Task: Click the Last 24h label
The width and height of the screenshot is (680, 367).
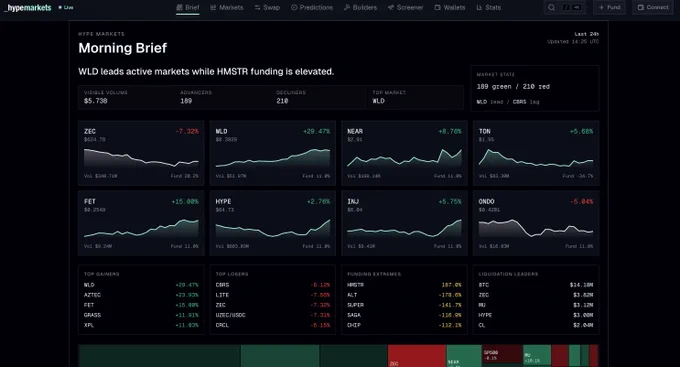Action: [x=586, y=34]
